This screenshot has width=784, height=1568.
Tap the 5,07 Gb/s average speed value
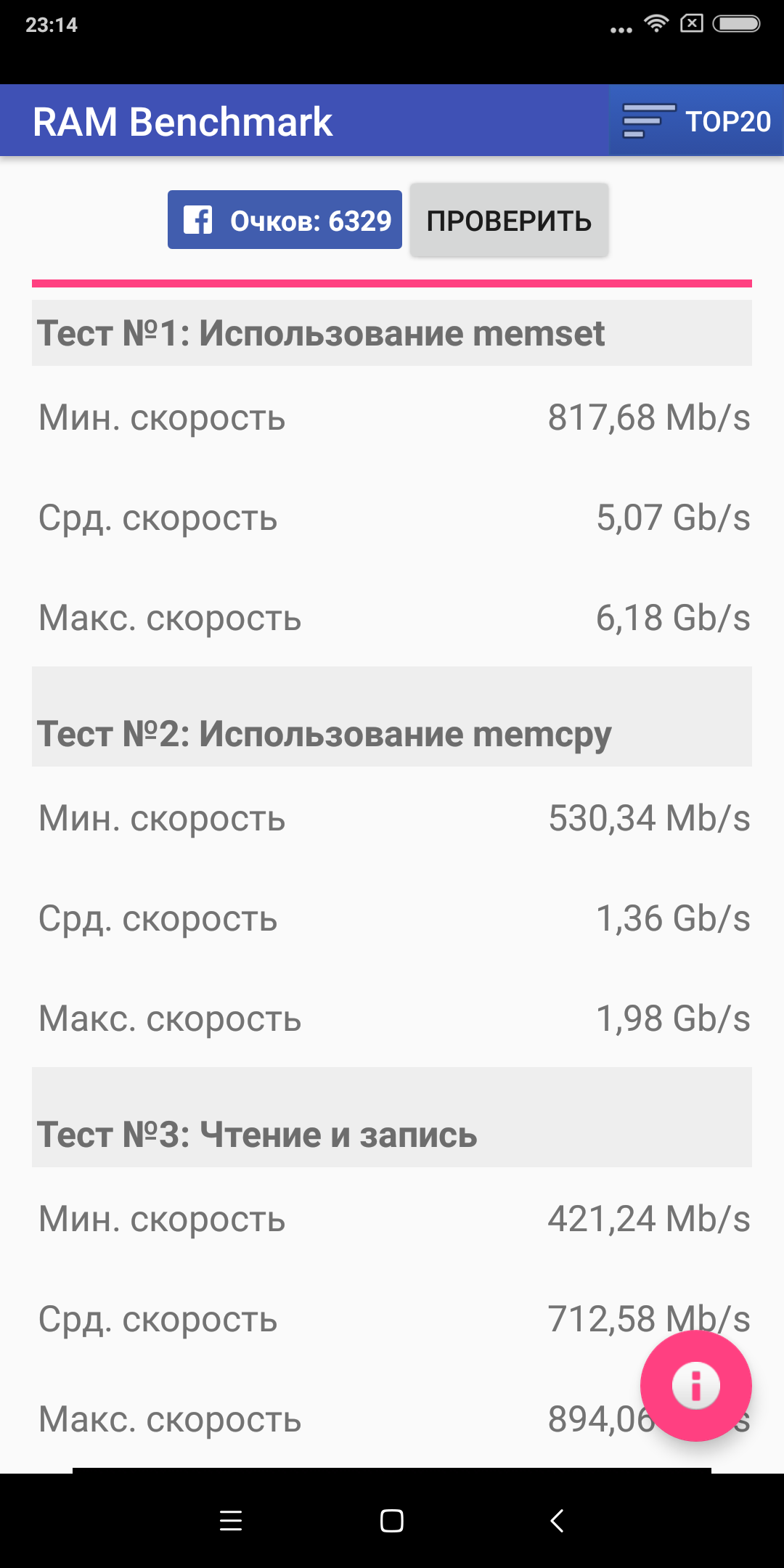[x=673, y=518]
